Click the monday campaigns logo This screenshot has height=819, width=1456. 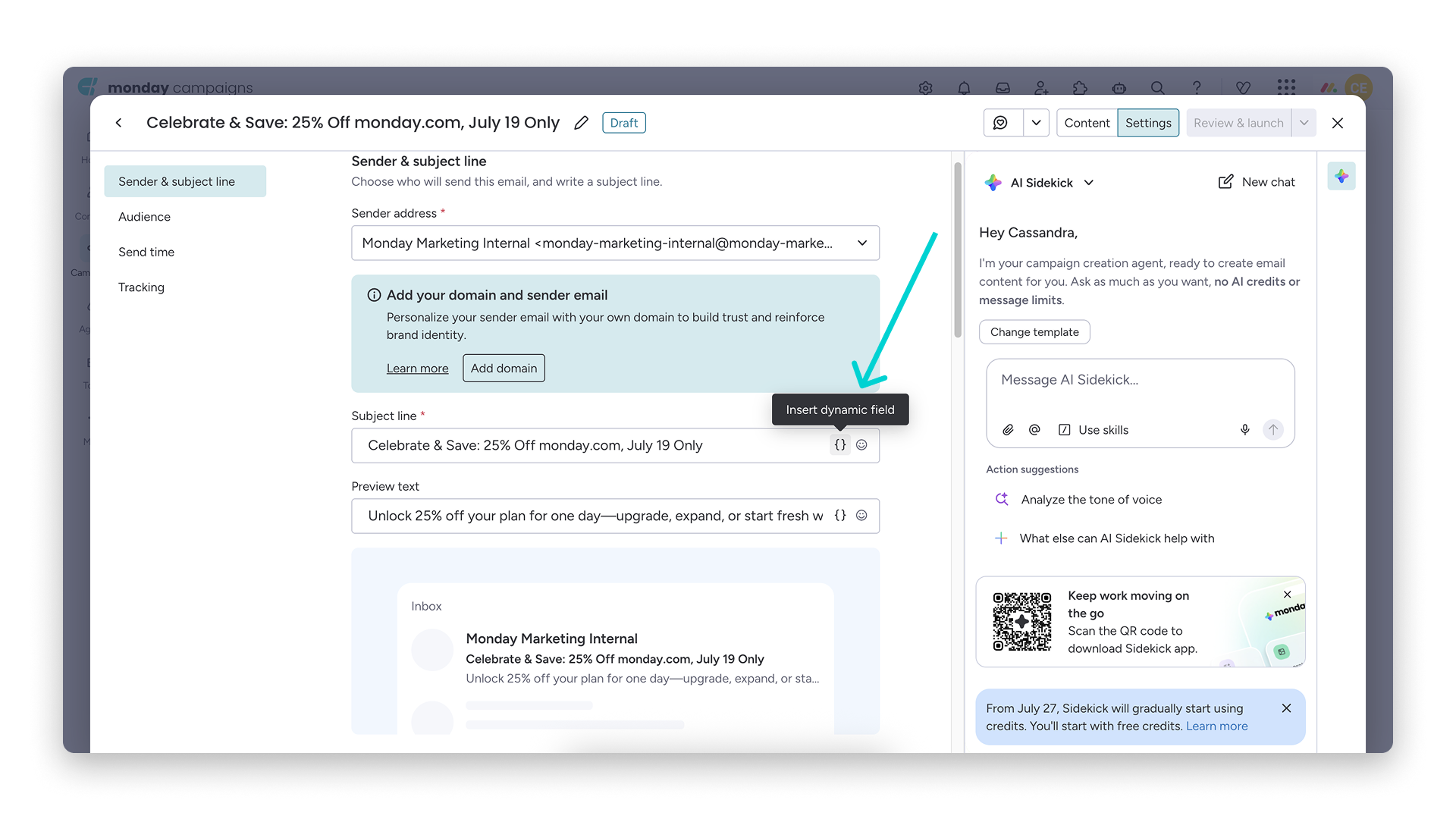(x=166, y=87)
